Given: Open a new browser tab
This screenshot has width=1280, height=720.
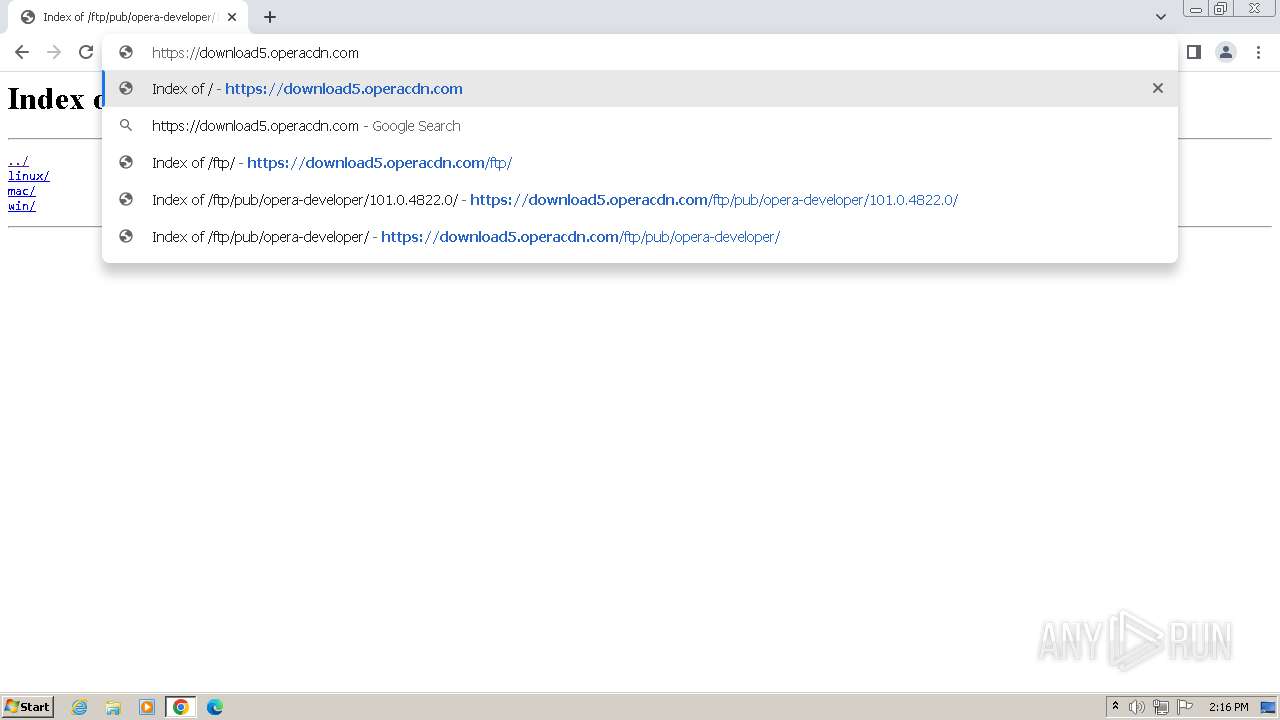Looking at the screenshot, I should click(270, 17).
